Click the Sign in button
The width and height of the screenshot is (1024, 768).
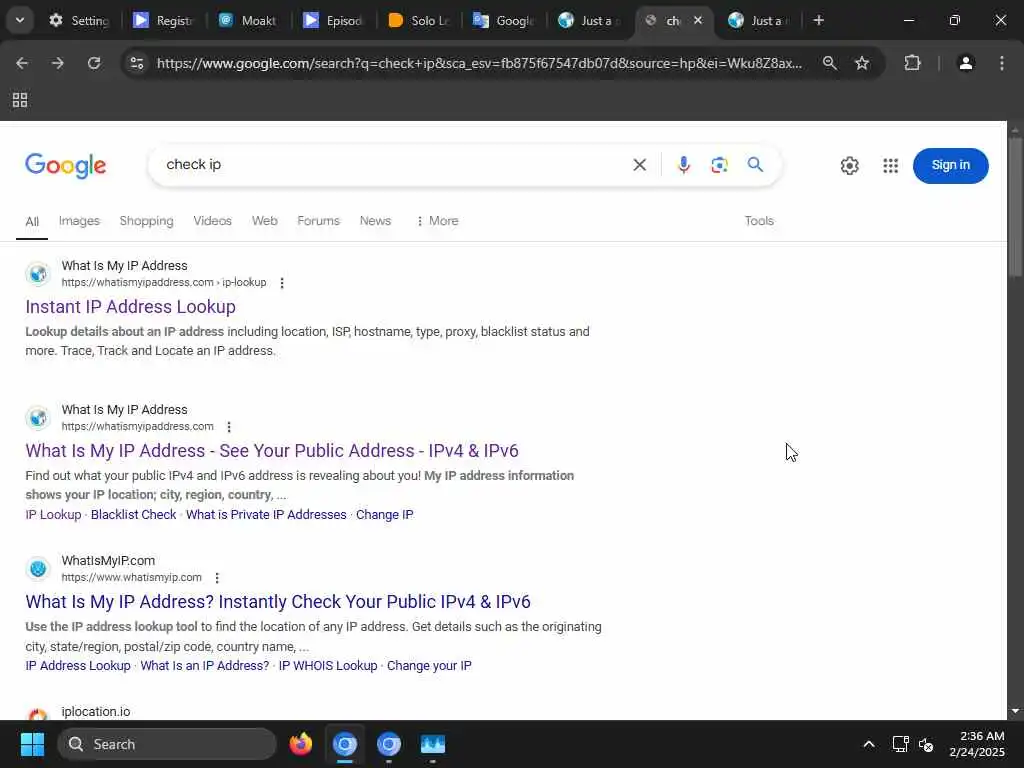click(950, 165)
